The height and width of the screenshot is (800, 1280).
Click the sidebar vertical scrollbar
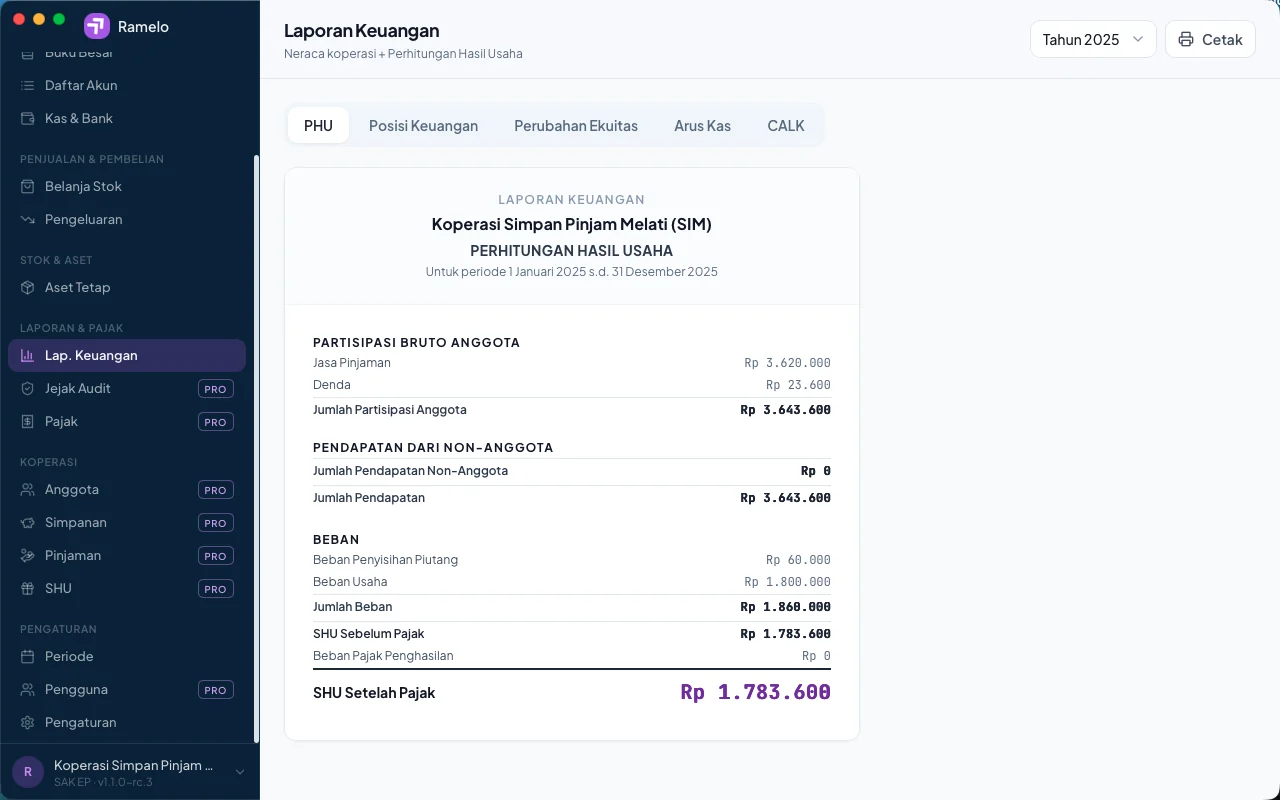click(256, 447)
